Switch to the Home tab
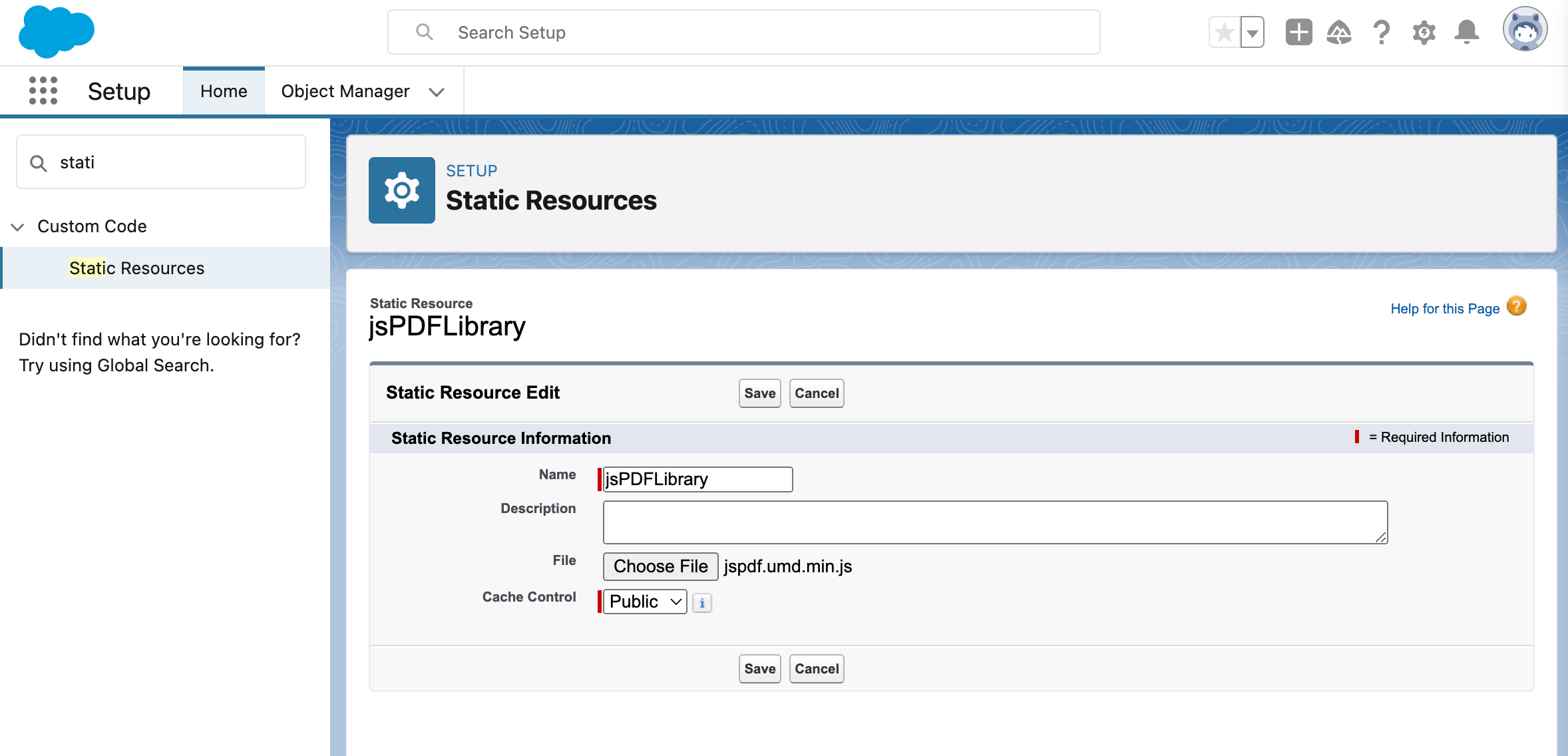The width and height of the screenshot is (1568, 756). click(223, 91)
